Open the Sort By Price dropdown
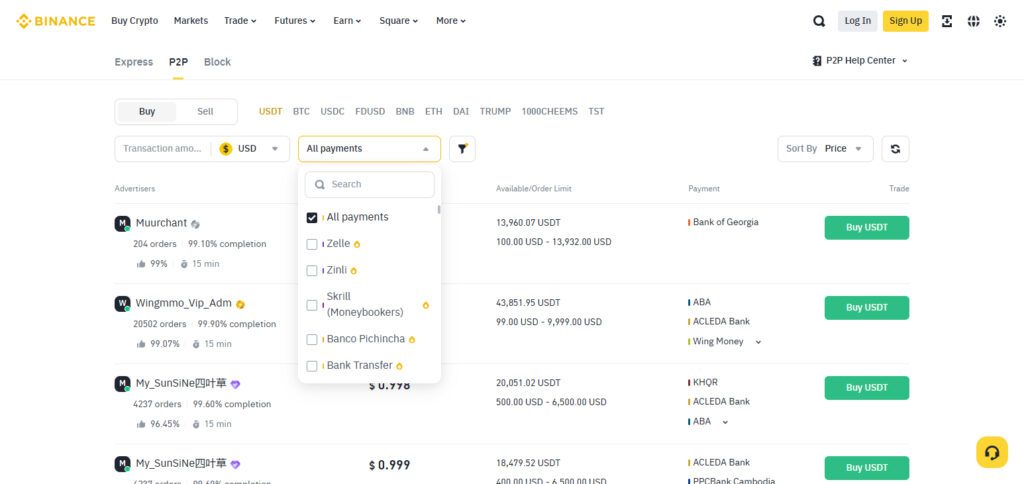Screen dimensions: 1024x484 coord(825,149)
